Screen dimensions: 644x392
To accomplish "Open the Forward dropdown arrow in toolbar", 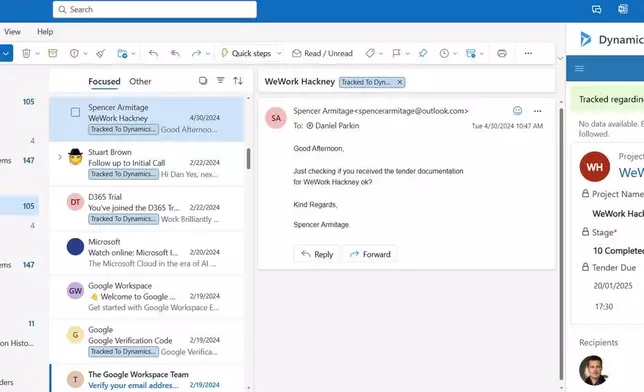I will coord(208,54).
